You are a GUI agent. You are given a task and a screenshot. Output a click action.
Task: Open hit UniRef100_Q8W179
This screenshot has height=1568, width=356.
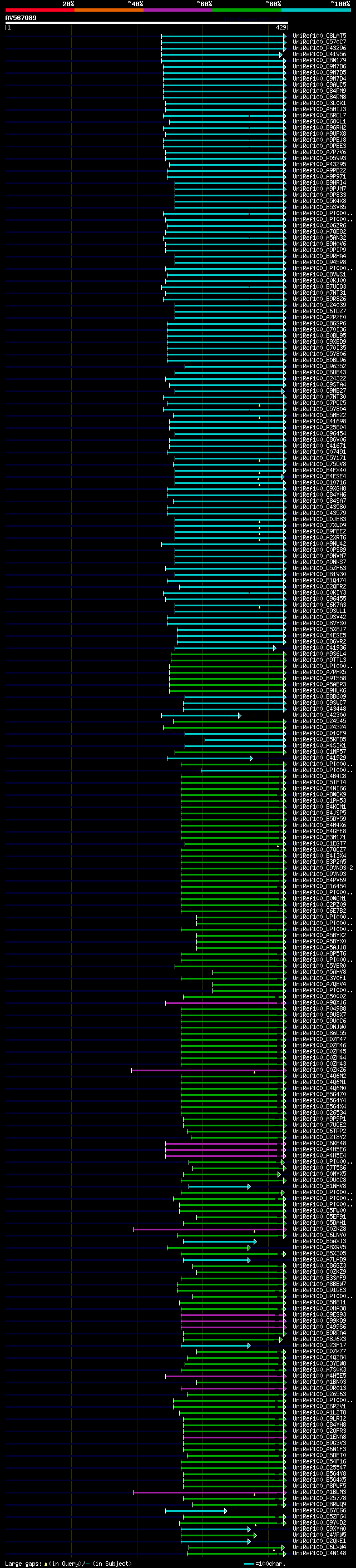[x=319, y=60]
